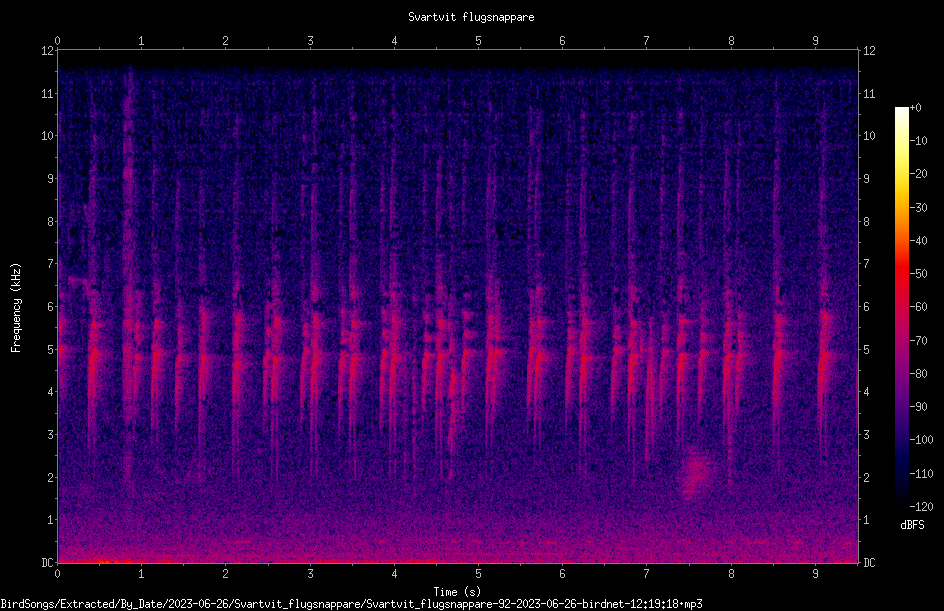Click the '1' tick on top time axis

tap(141, 40)
